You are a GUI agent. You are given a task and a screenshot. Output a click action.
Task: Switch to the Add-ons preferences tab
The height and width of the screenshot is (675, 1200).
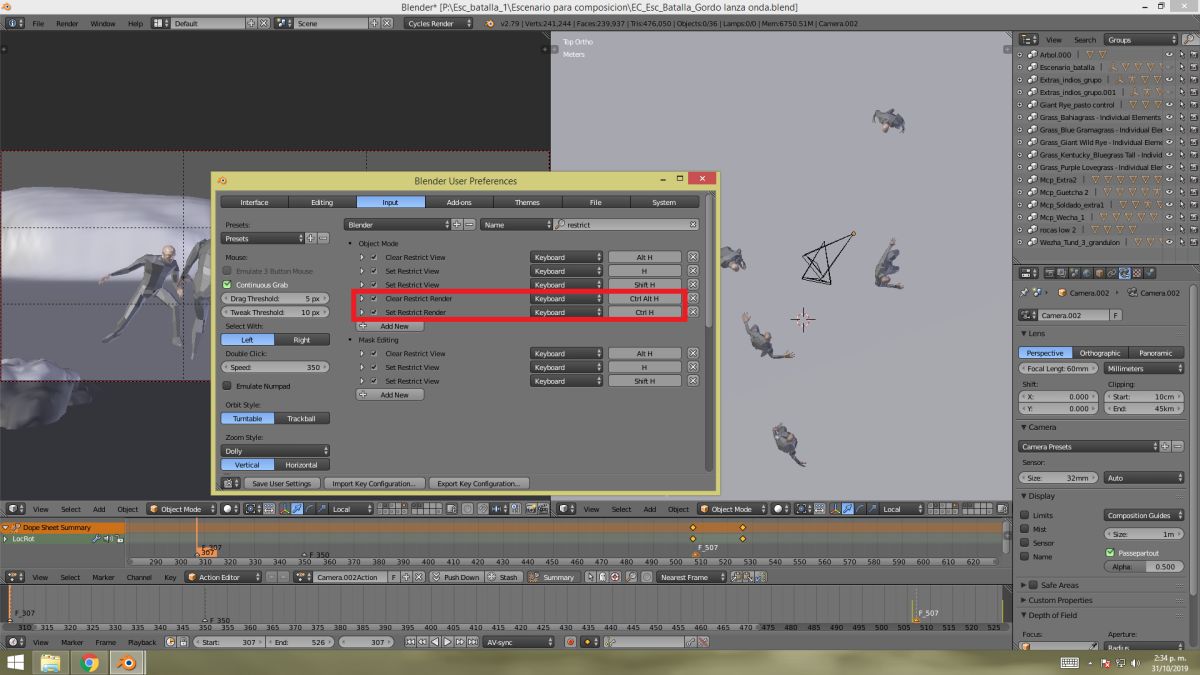pyautogui.click(x=459, y=202)
